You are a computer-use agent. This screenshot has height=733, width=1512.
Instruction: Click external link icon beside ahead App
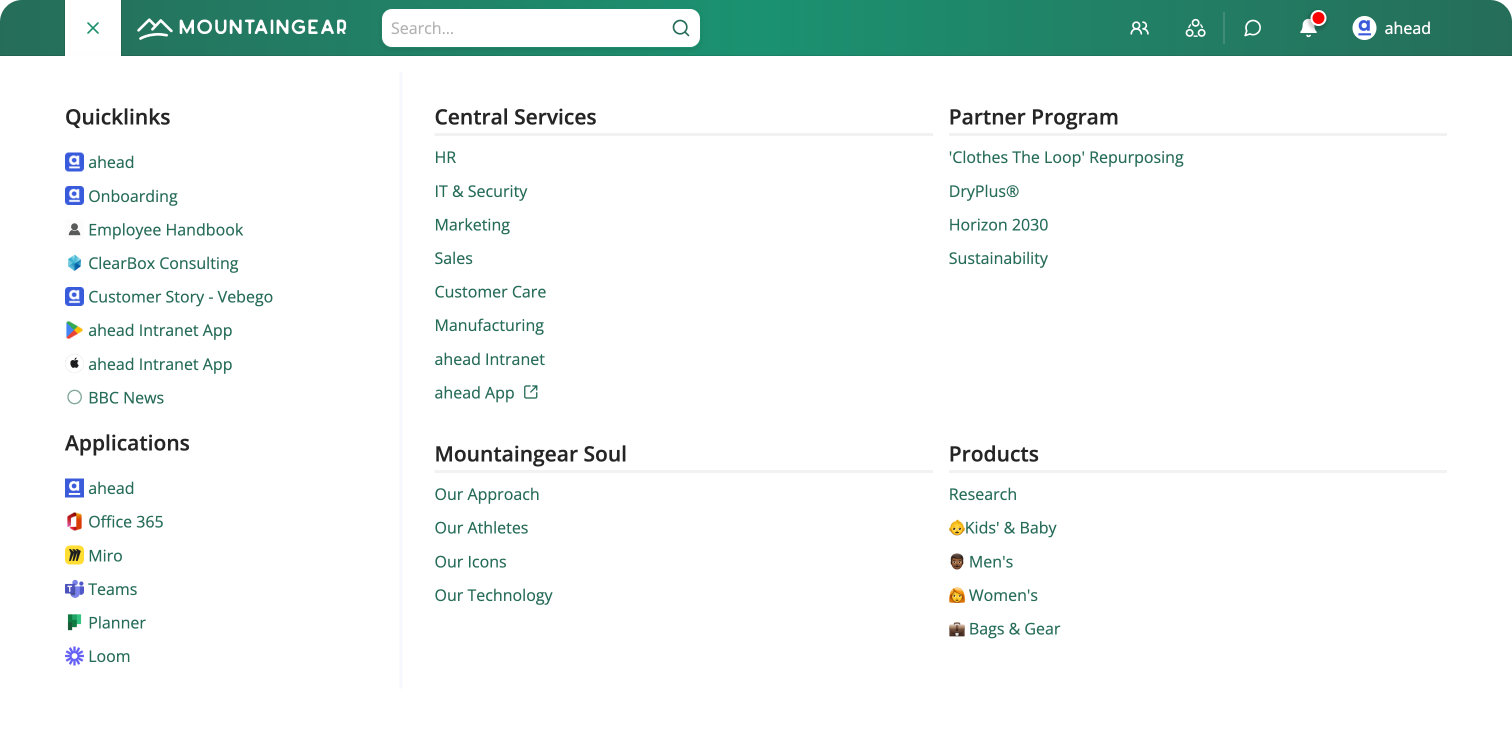pos(531,392)
